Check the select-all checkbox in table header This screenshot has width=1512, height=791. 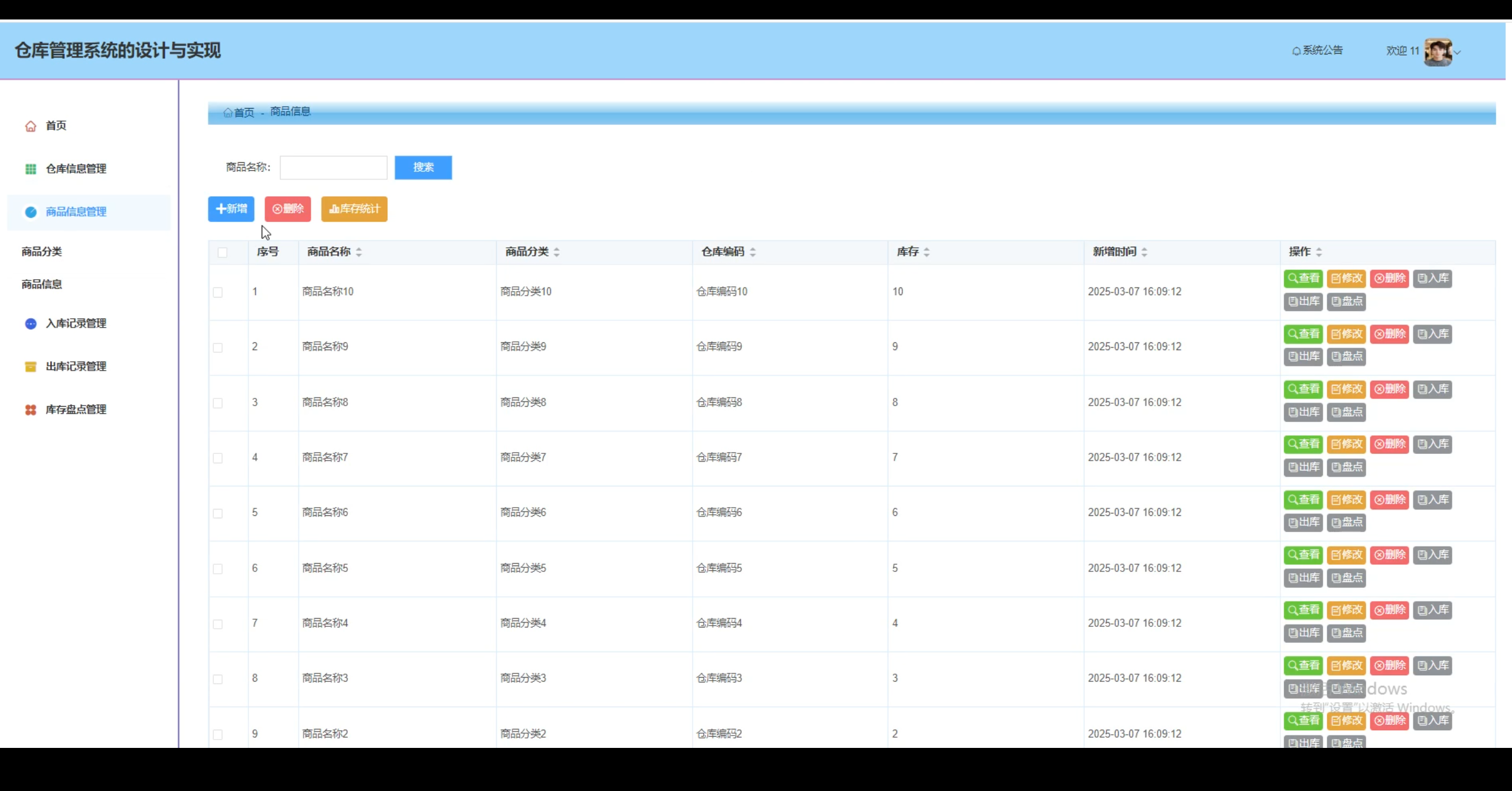(223, 252)
